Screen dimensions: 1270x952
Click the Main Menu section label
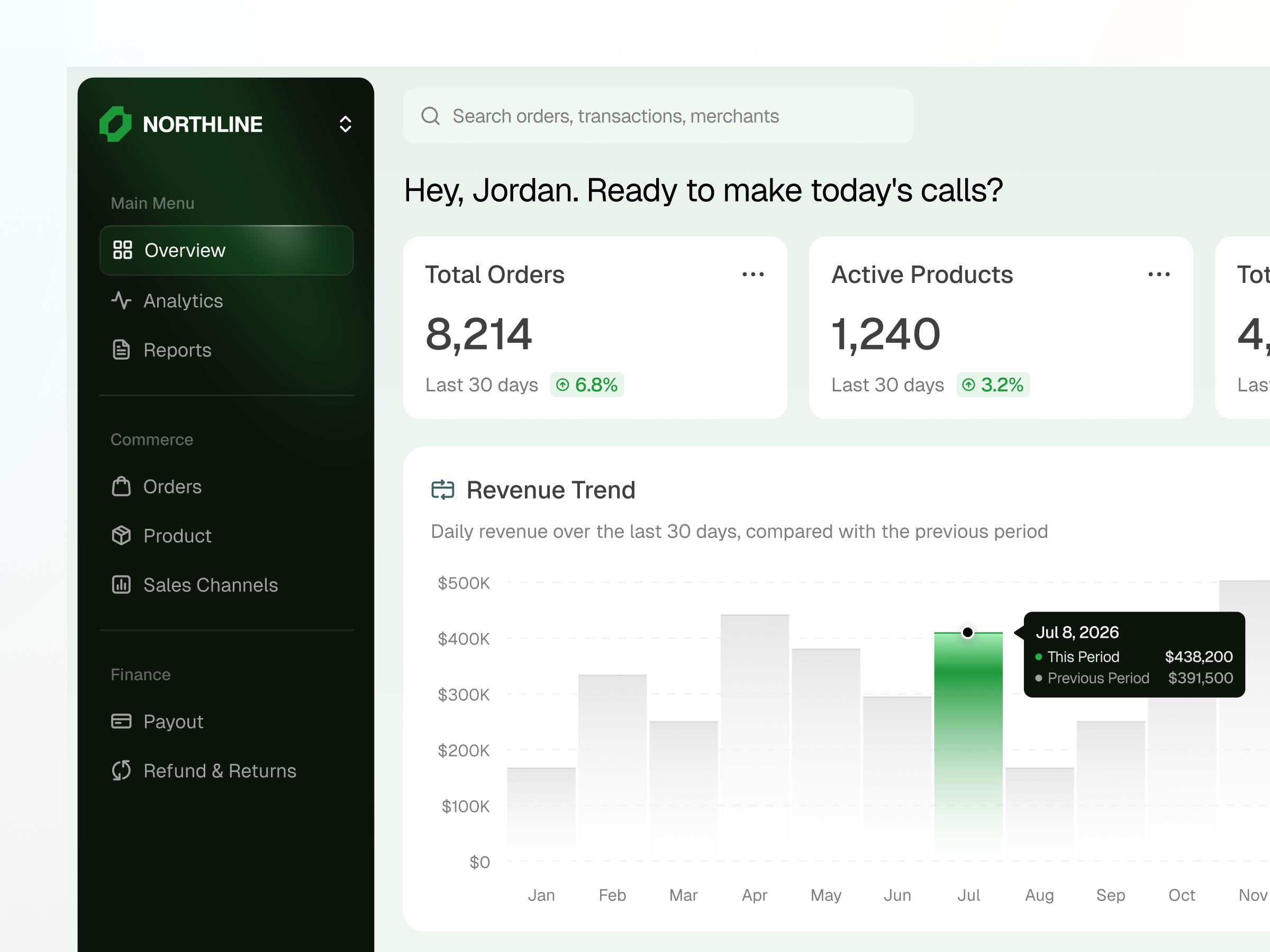click(x=152, y=203)
